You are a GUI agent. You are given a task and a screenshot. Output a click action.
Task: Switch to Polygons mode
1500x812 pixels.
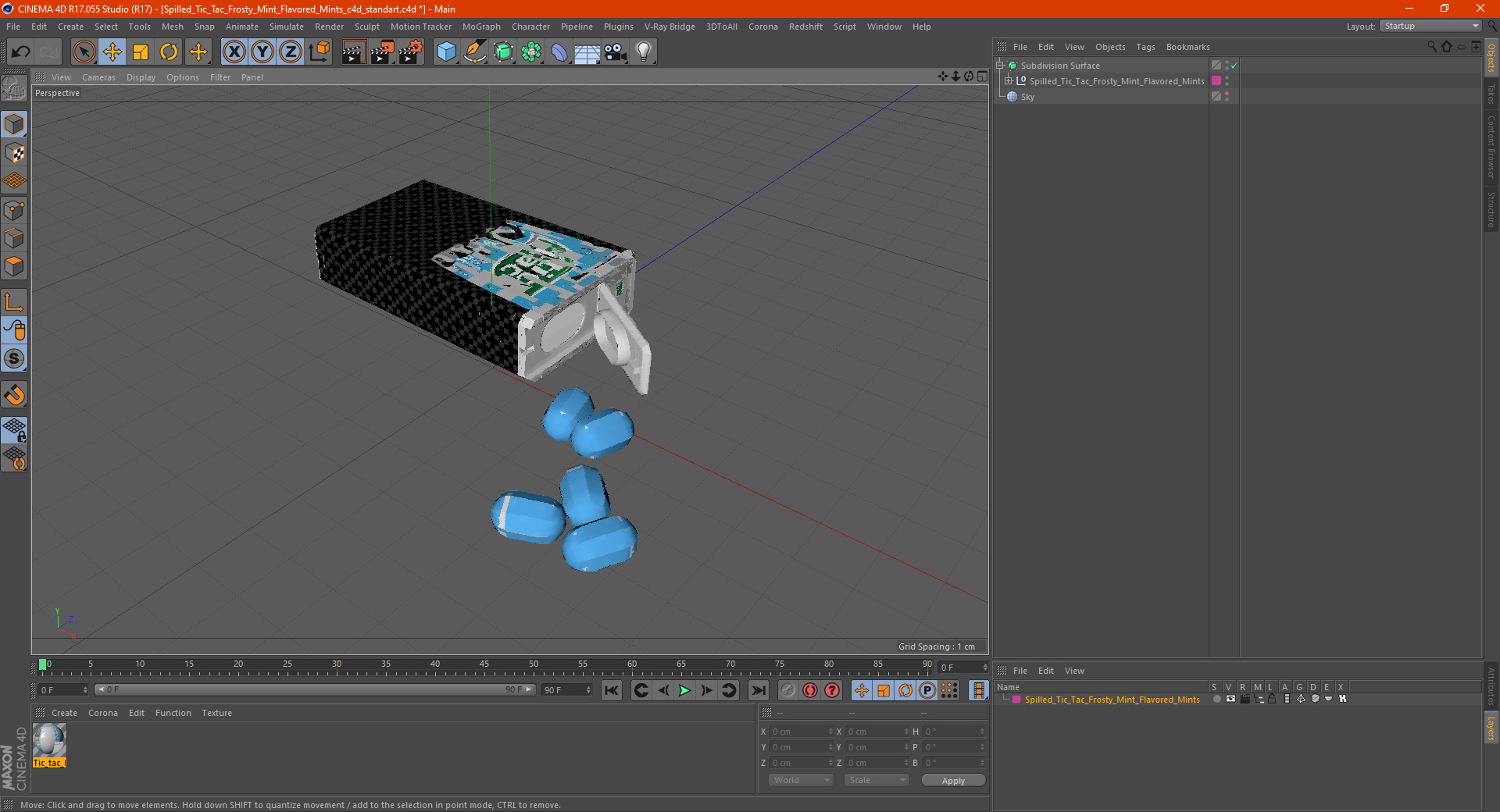tap(14, 266)
